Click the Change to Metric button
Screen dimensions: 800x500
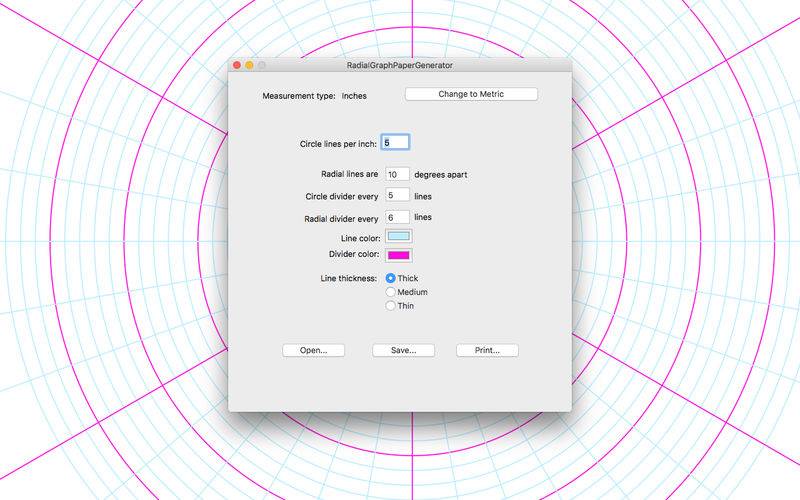[471, 94]
